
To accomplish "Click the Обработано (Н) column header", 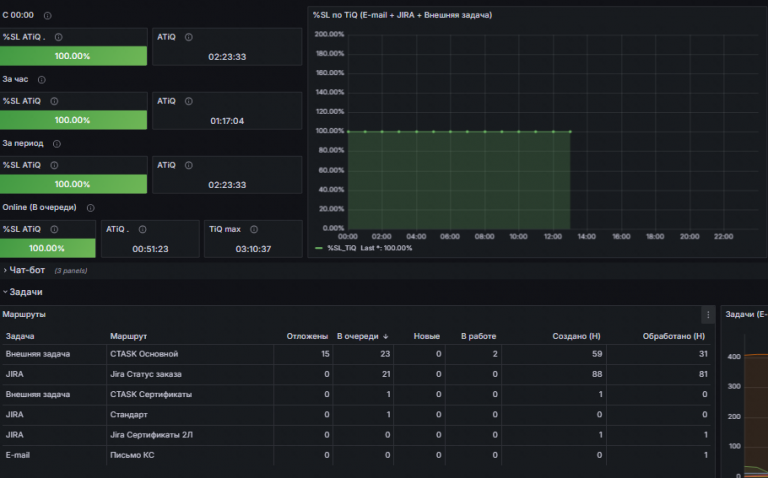I will [x=673, y=336].
